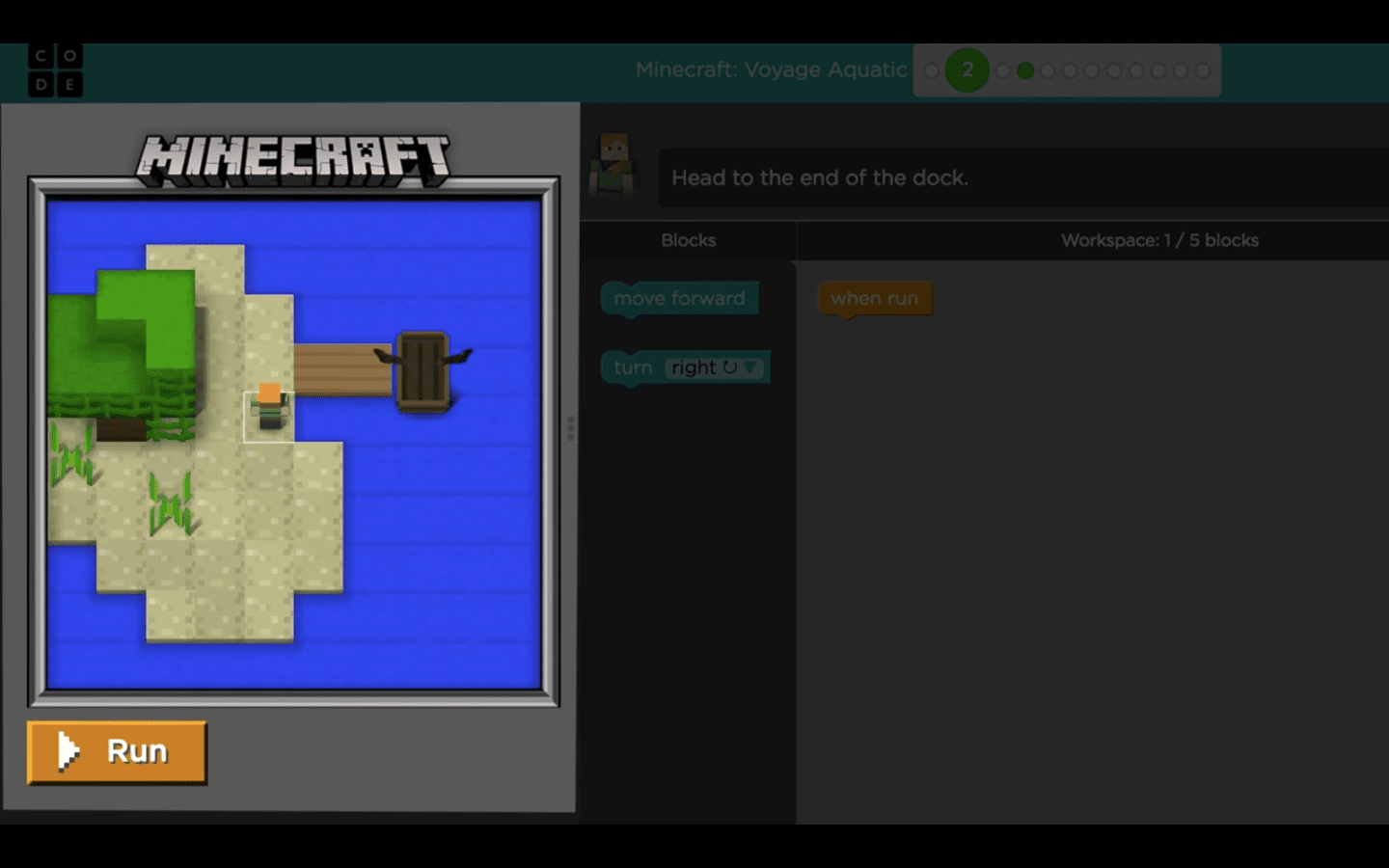Jump to the filled green level dot
Viewport: 1389px width, 868px height.
(x=1025, y=70)
